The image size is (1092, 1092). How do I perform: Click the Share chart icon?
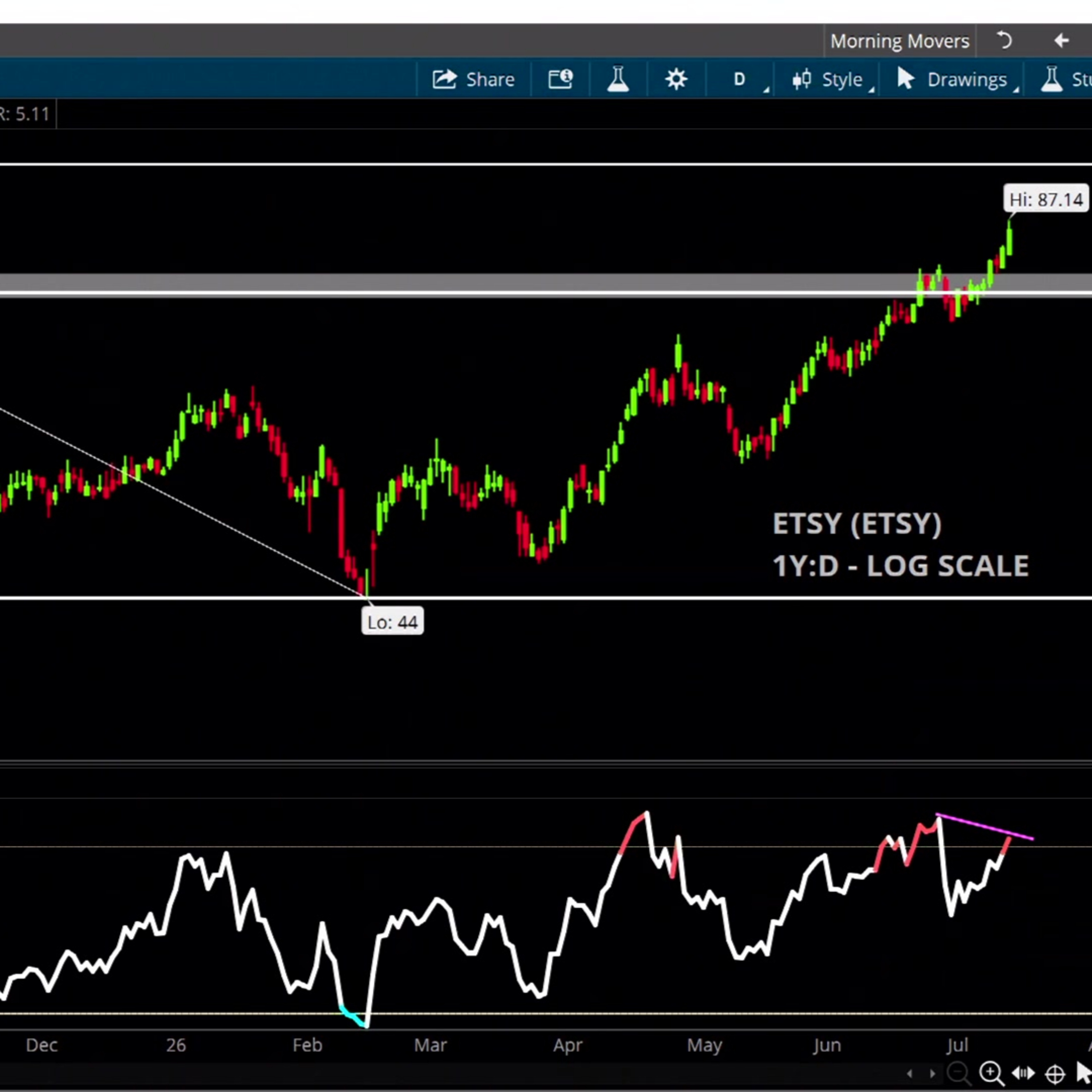coord(444,79)
